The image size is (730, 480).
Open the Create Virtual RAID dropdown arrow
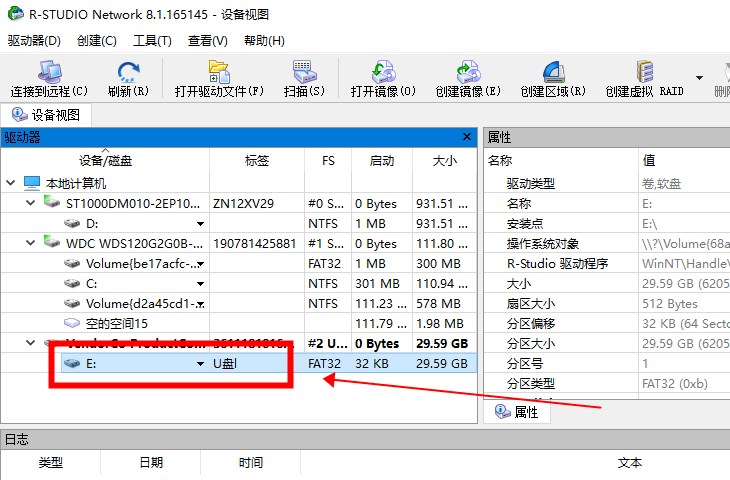tap(699, 78)
